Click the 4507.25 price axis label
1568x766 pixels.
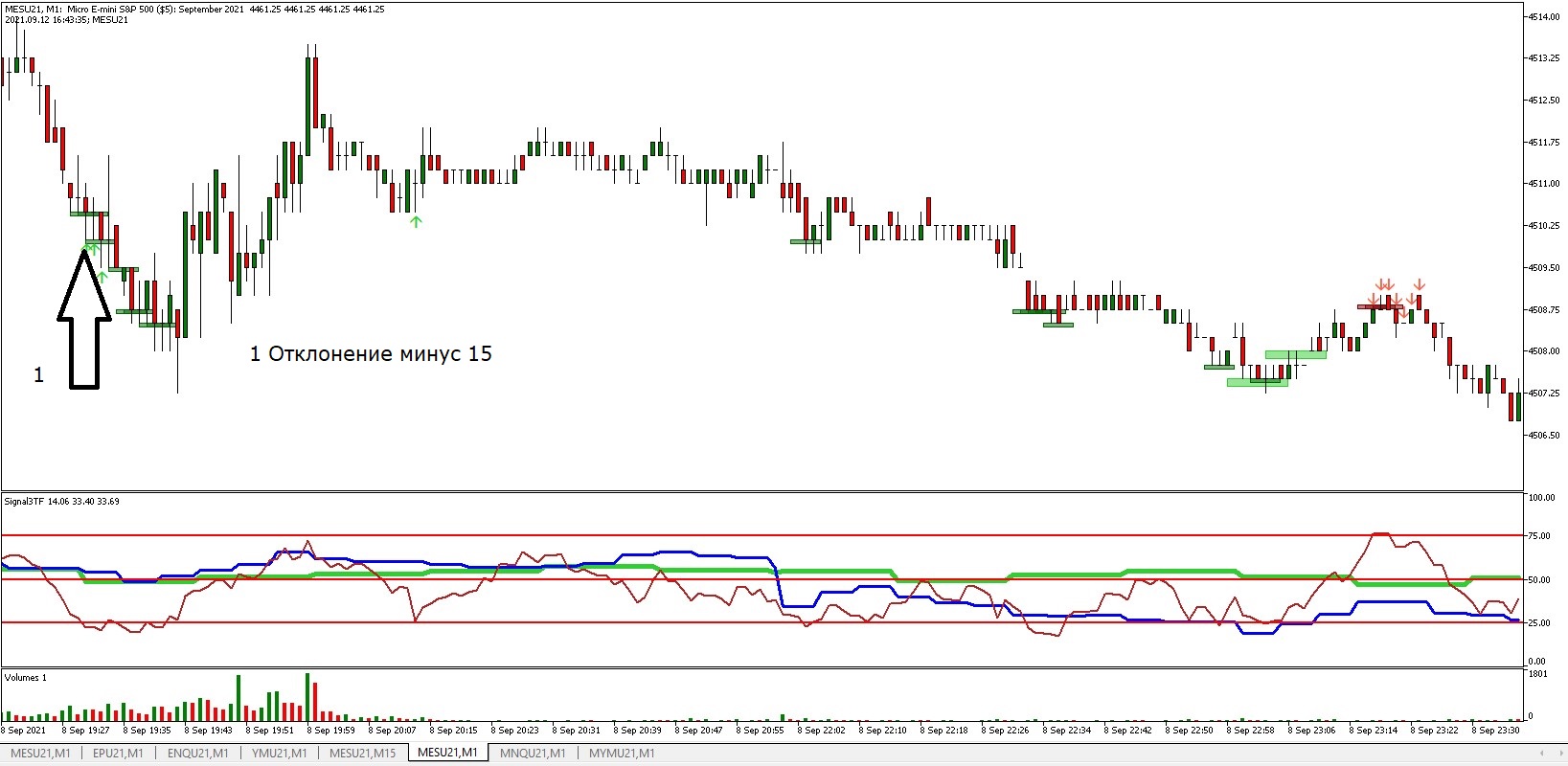tap(1543, 394)
